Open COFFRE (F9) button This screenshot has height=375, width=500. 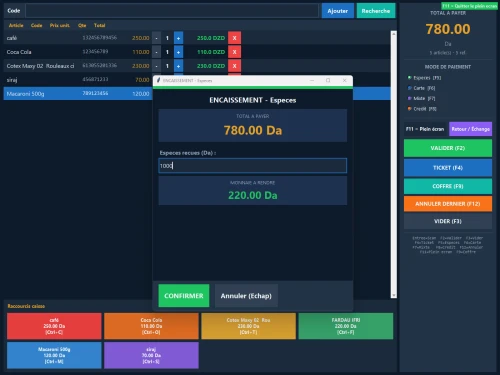click(x=448, y=186)
